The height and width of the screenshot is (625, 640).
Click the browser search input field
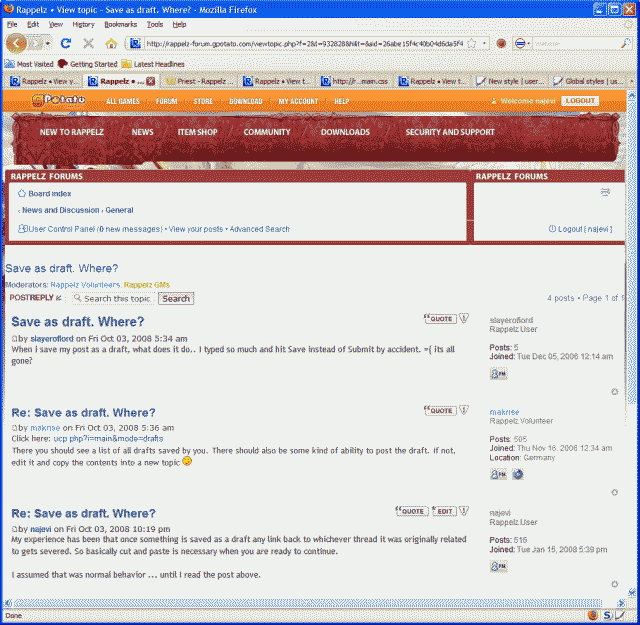click(576, 43)
